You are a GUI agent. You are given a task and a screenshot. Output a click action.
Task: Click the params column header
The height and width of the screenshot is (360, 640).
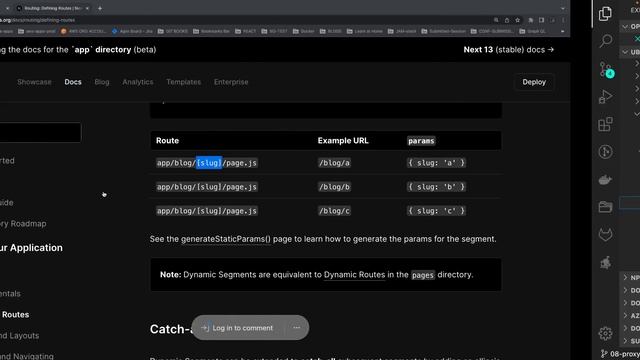click(421, 141)
